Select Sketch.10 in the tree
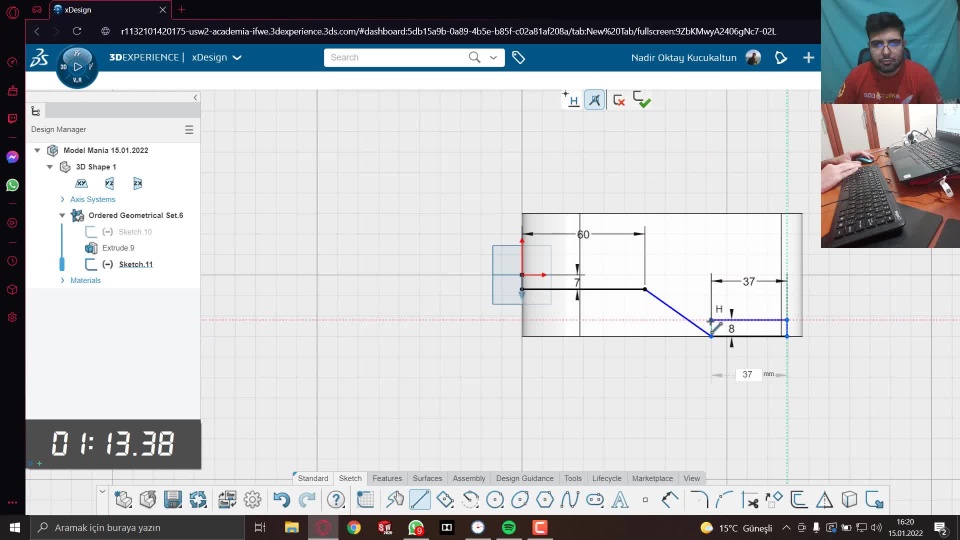Viewport: 960px width, 540px height. 135,231
